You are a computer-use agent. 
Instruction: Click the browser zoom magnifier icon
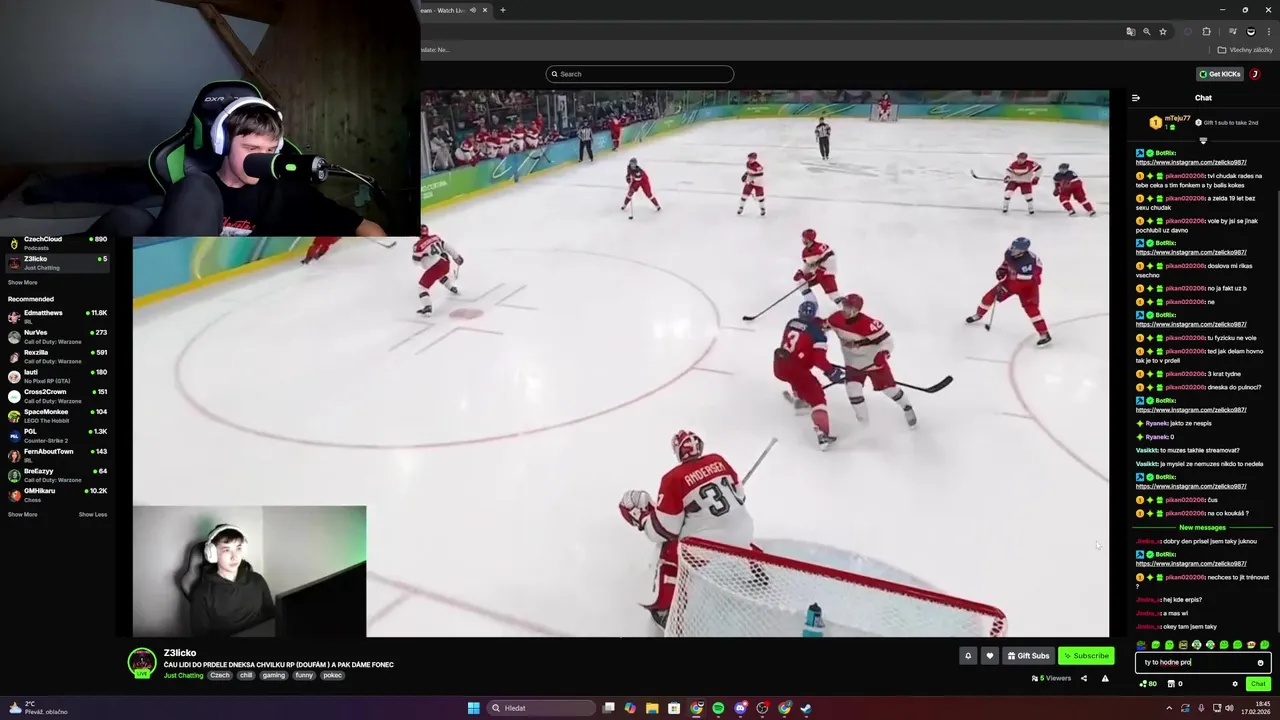click(x=1147, y=31)
